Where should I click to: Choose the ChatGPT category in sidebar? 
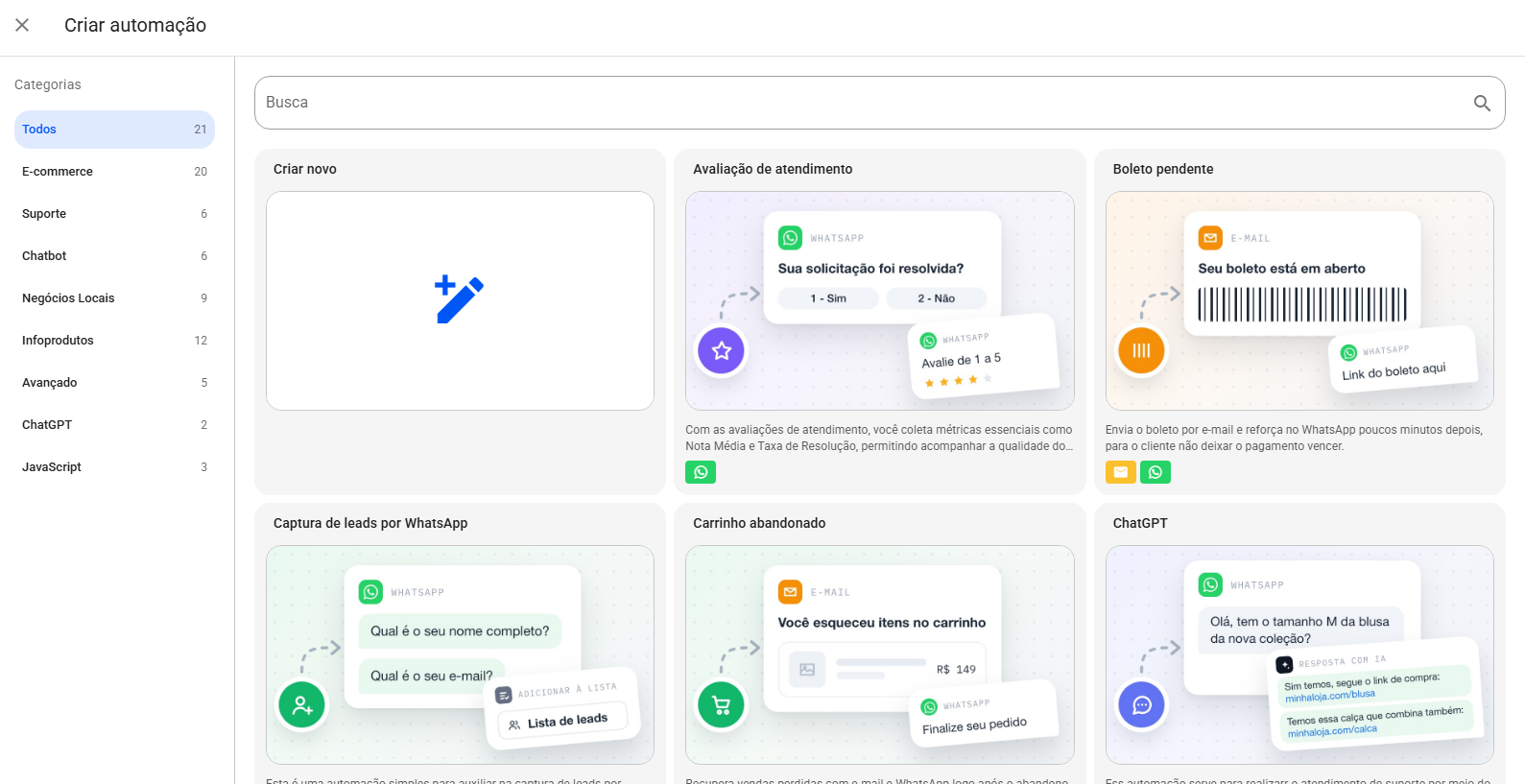[x=114, y=425]
